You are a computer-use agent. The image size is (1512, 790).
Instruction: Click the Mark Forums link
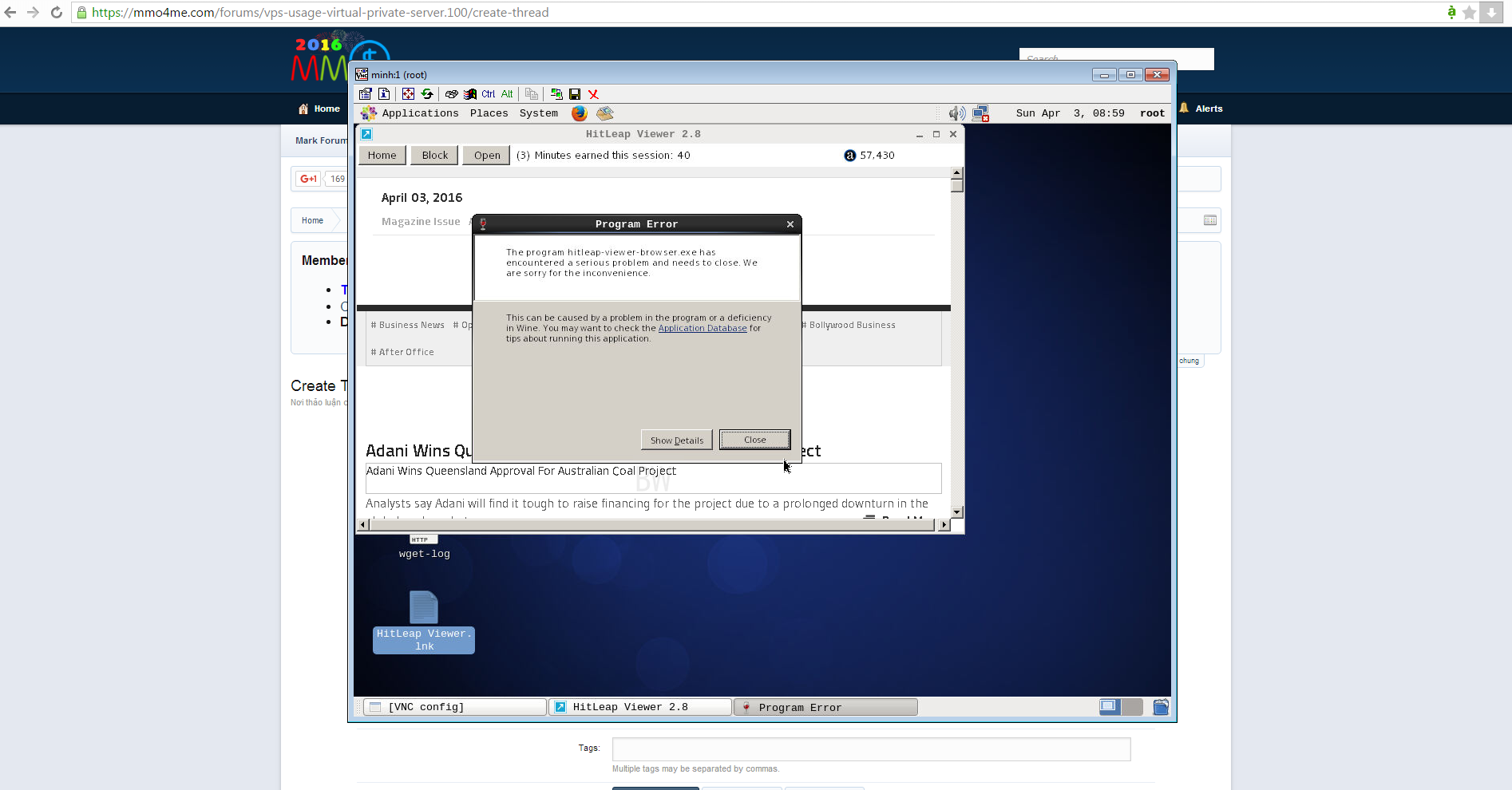tap(321, 140)
